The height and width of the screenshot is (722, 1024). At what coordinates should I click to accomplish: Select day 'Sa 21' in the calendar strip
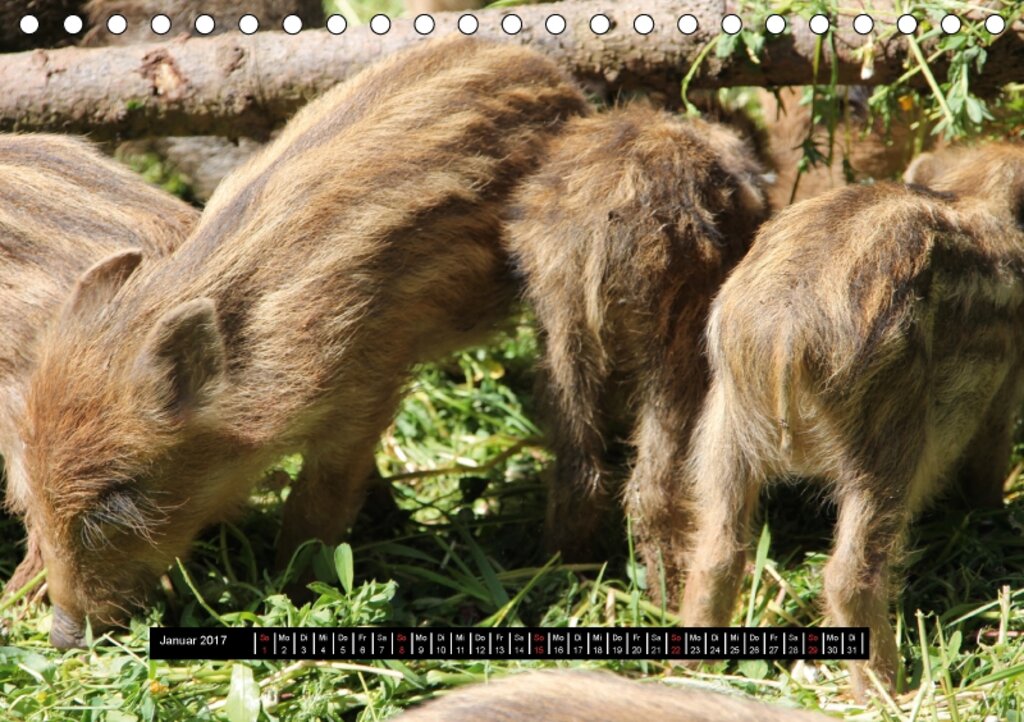coord(656,644)
